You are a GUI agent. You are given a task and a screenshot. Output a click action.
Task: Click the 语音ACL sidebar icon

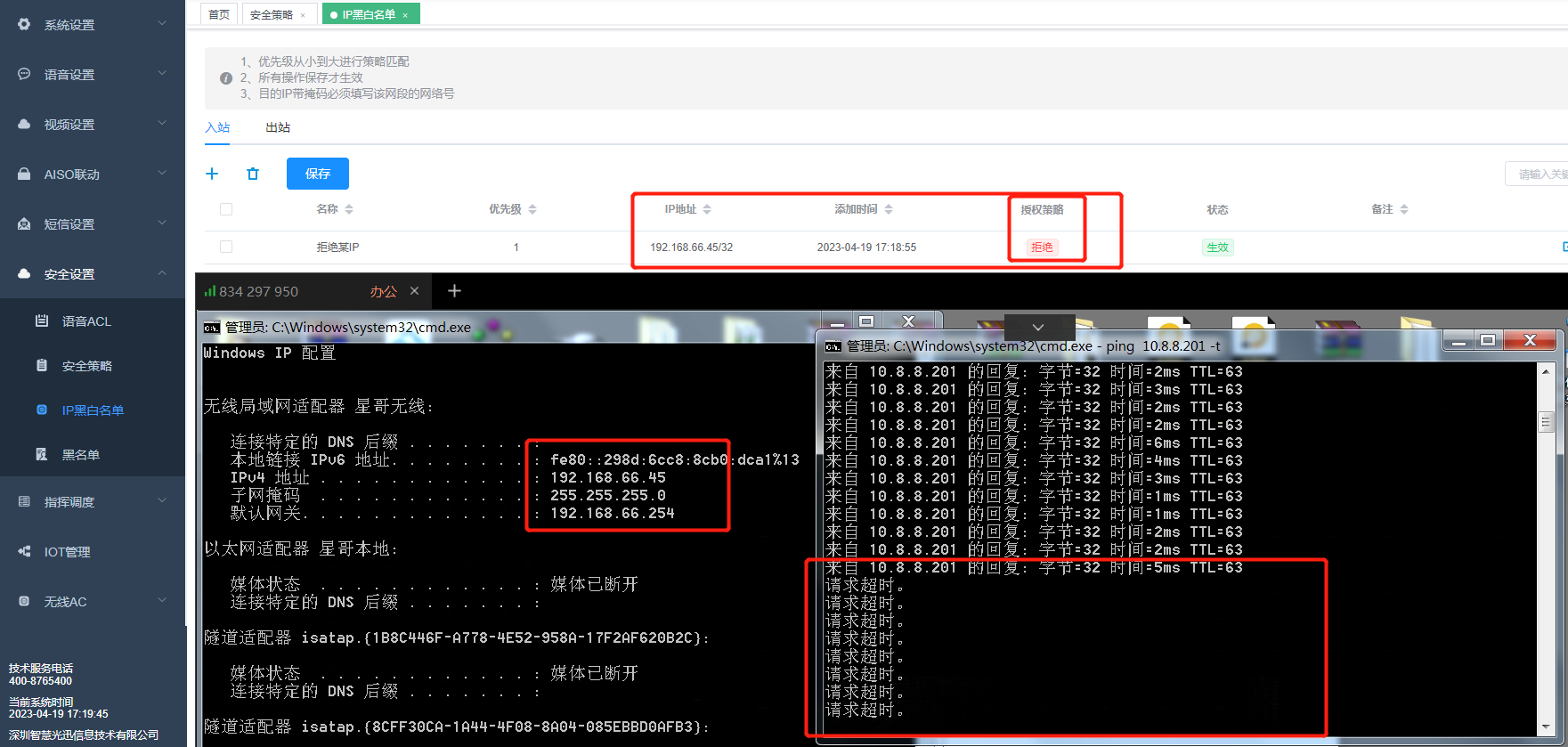[42, 321]
